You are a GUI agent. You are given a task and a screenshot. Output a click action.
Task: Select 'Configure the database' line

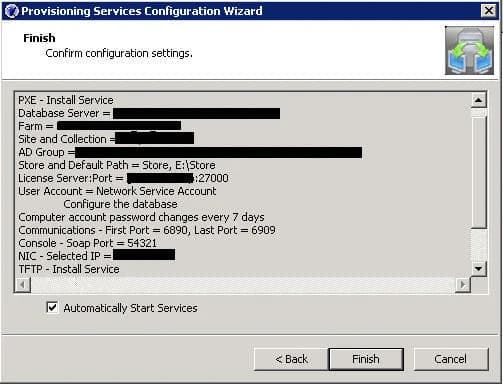click(120, 204)
